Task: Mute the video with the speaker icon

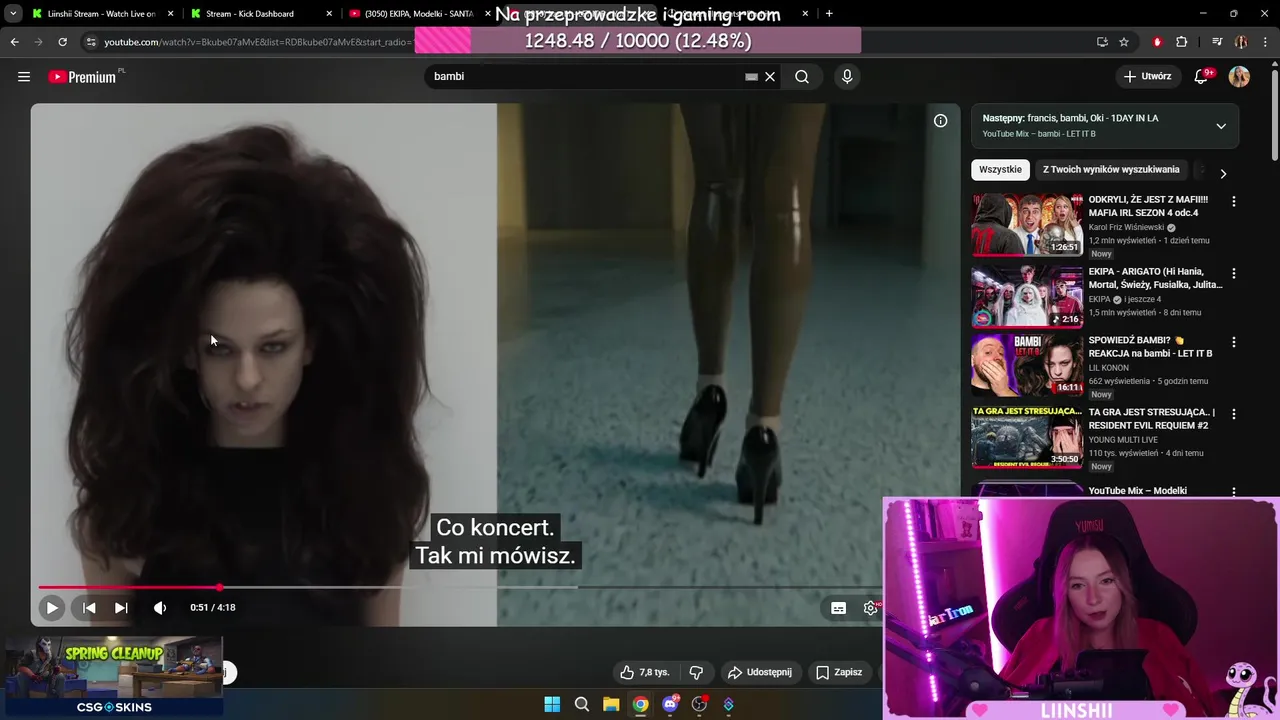Action: point(160,607)
